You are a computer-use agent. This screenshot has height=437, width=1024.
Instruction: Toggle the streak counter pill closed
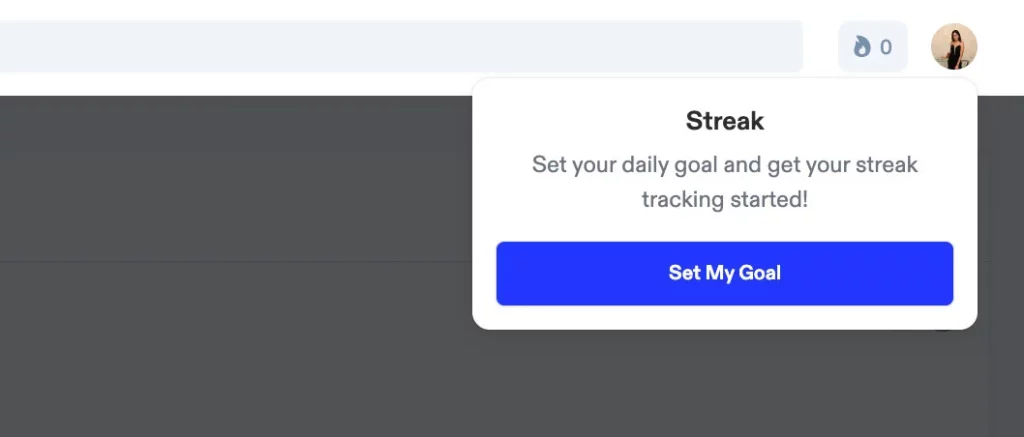[x=872, y=47]
